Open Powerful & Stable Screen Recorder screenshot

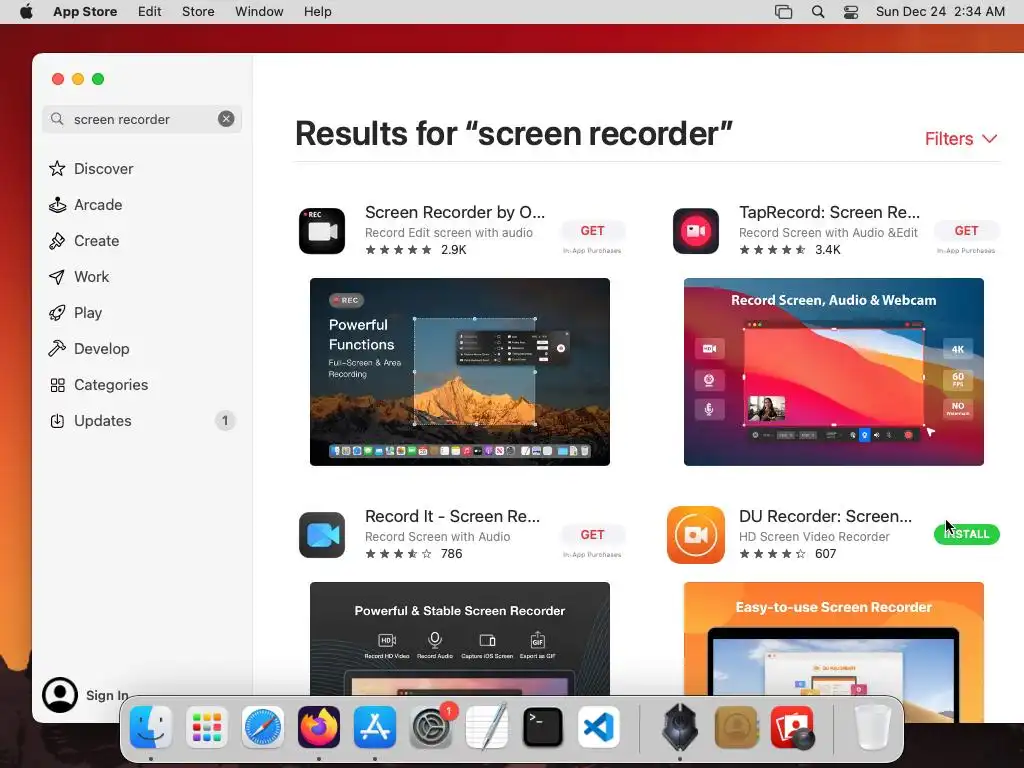tap(460, 639)
